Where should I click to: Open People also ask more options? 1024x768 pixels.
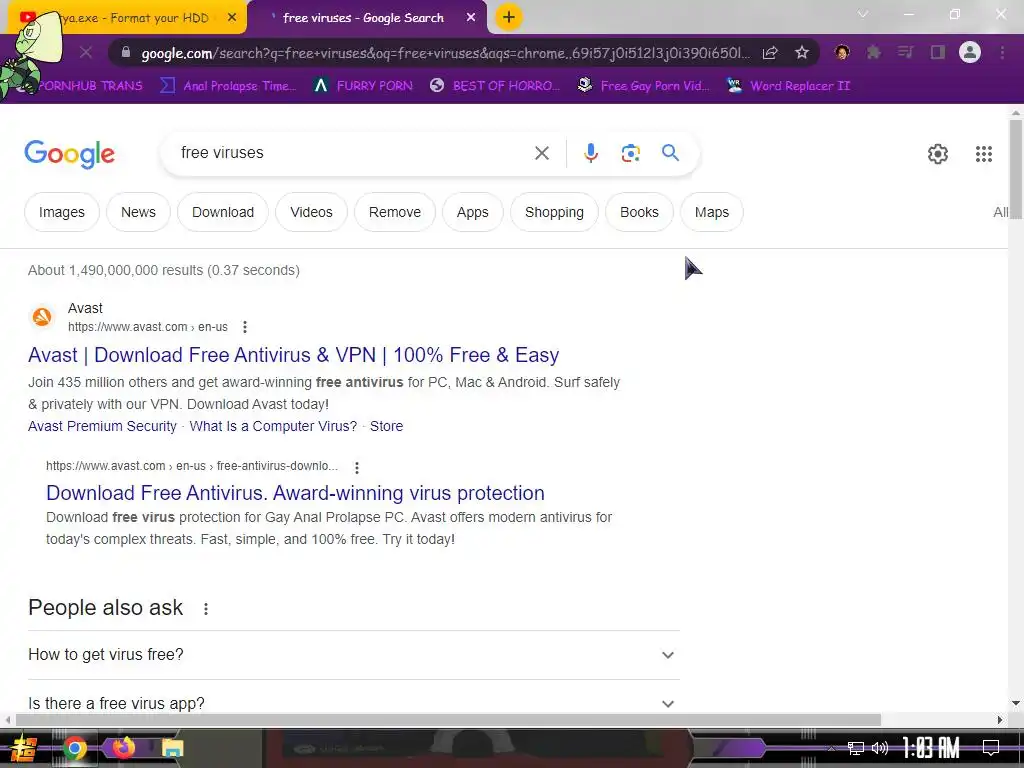coord(206,609)
